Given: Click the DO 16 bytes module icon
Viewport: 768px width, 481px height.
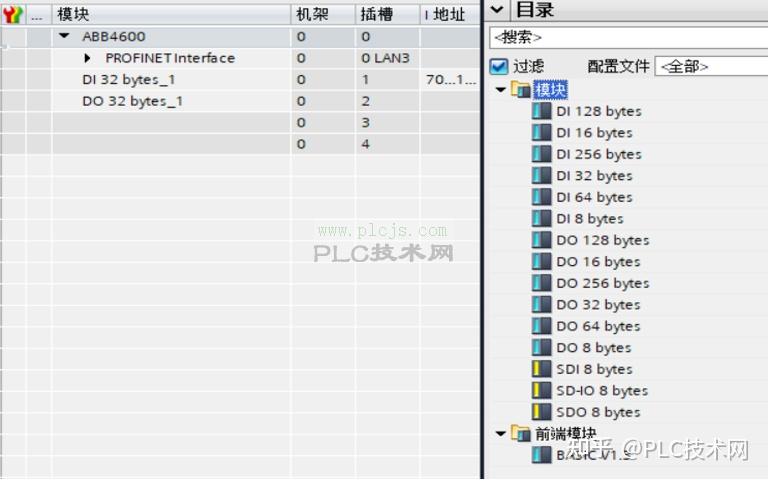Looking at the screenshot, I should [541, 262].
